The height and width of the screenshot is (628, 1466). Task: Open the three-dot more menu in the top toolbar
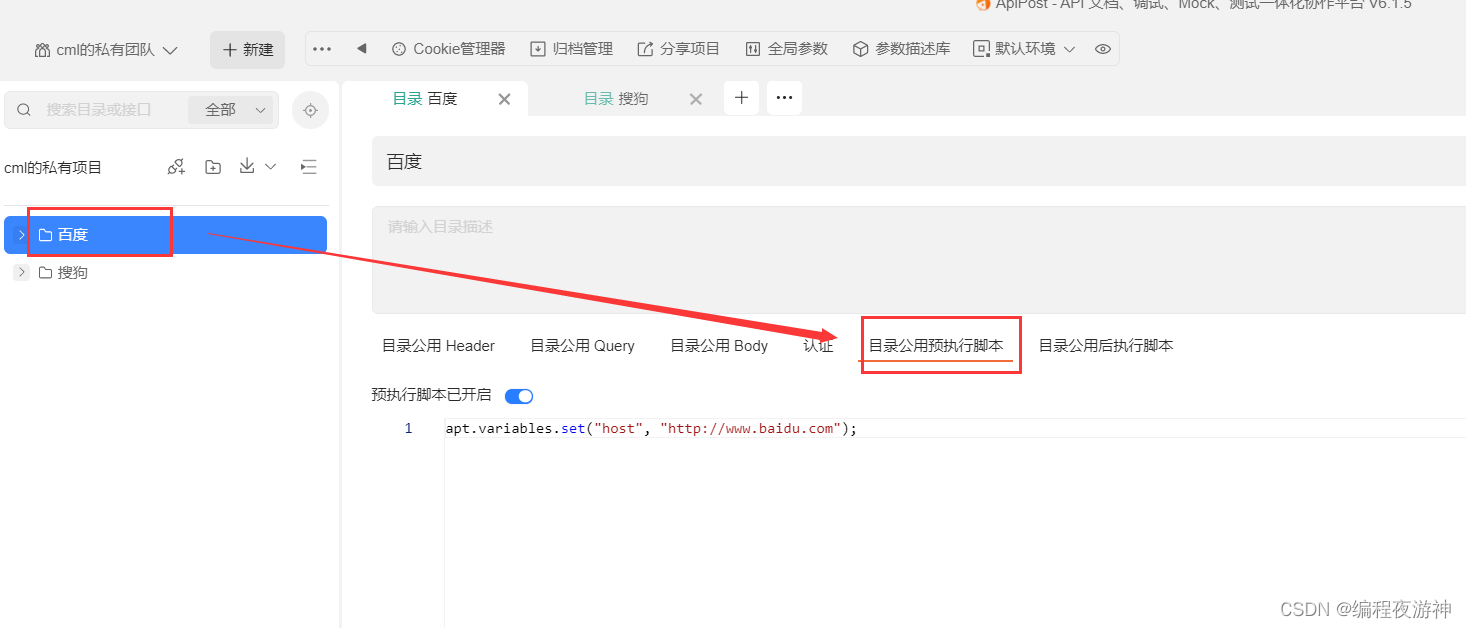click(322, 48)
